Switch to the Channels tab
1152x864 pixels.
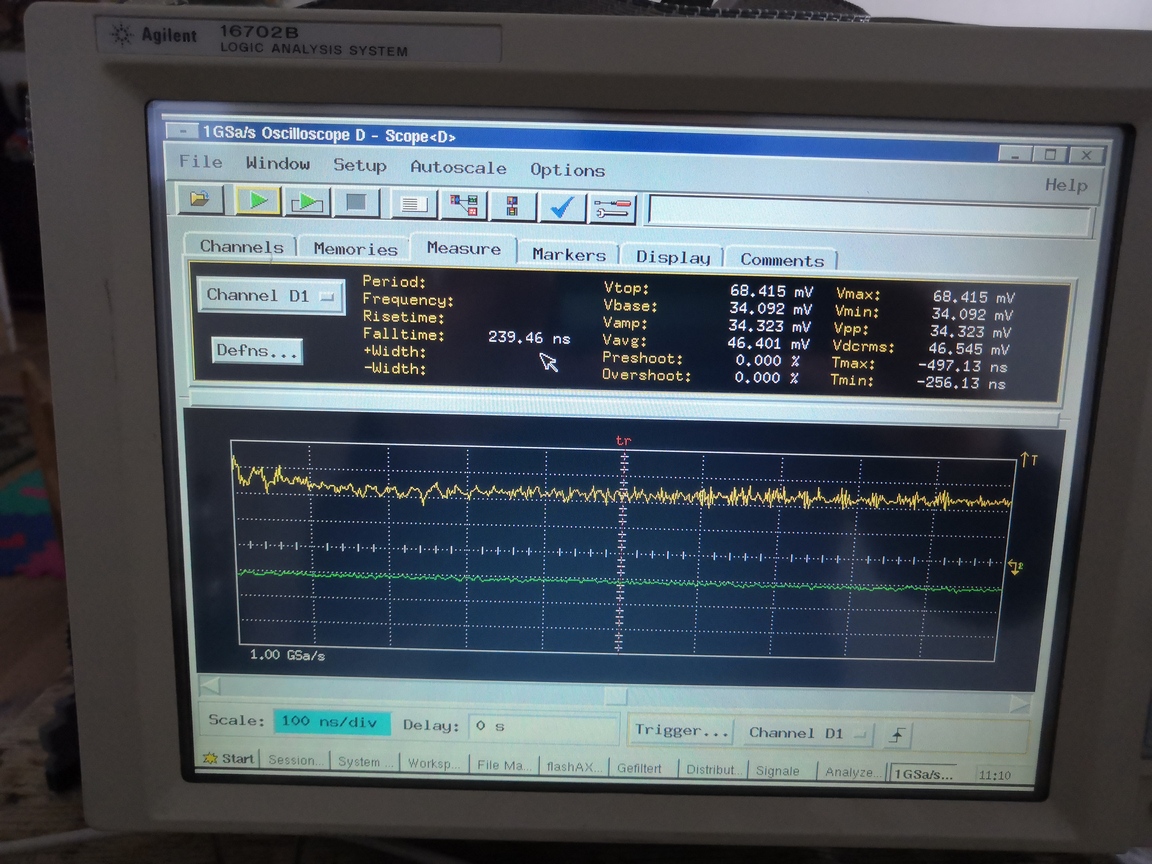[241, 246]
